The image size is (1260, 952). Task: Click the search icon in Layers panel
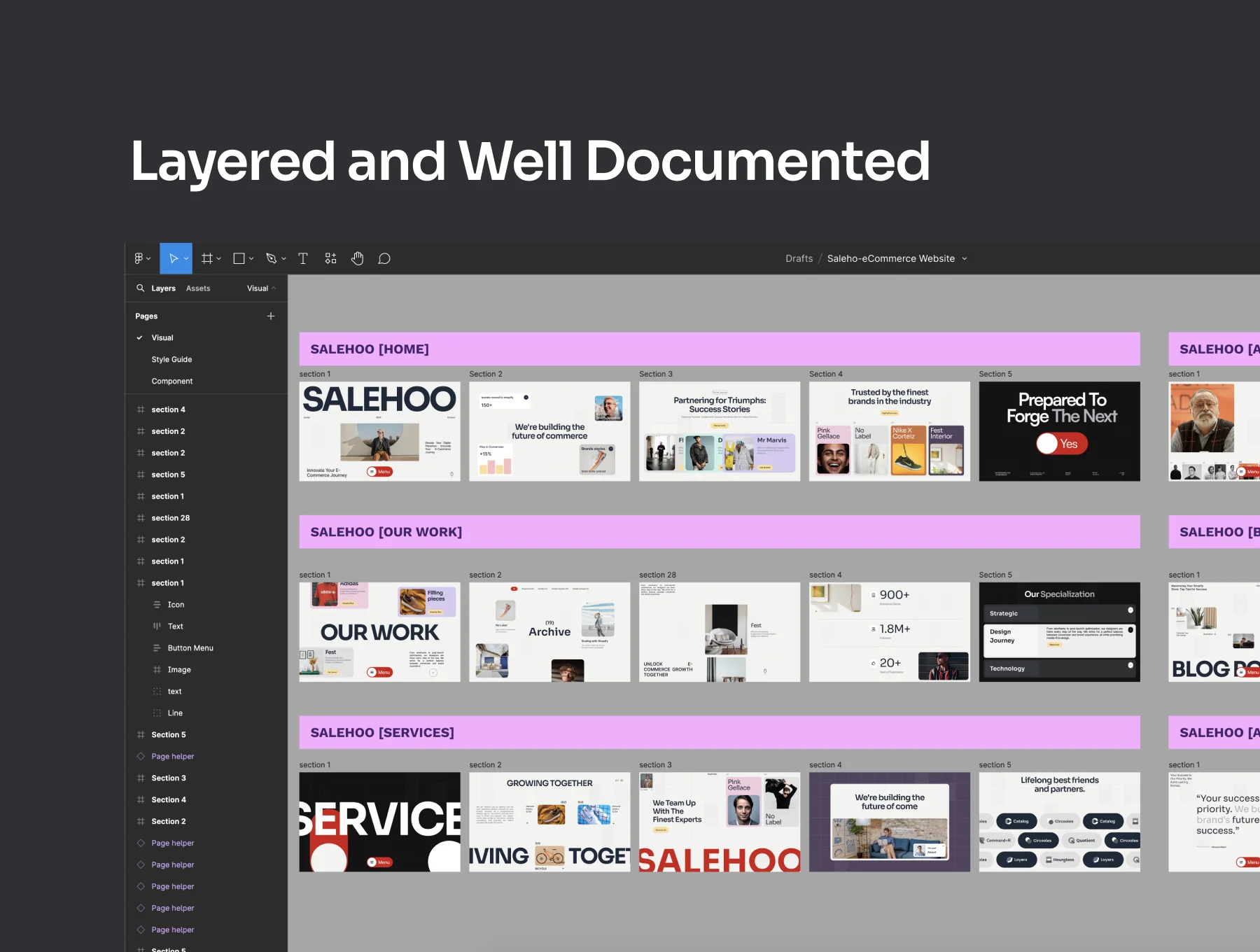[140, 288]
